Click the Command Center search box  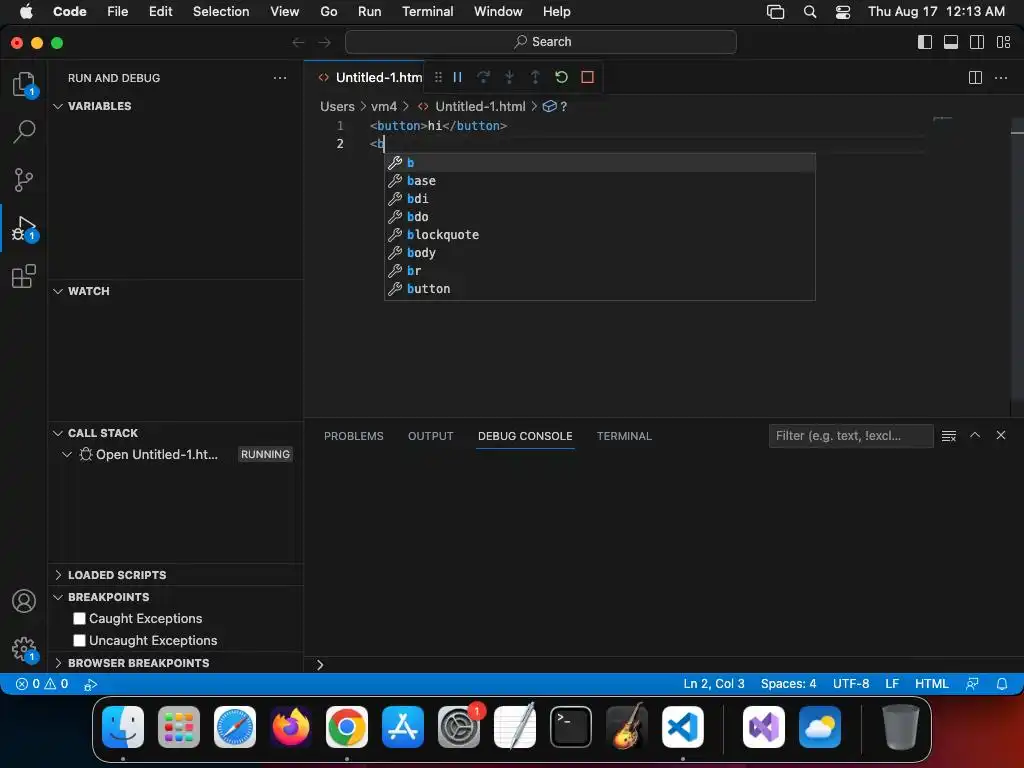coord(541,42)
